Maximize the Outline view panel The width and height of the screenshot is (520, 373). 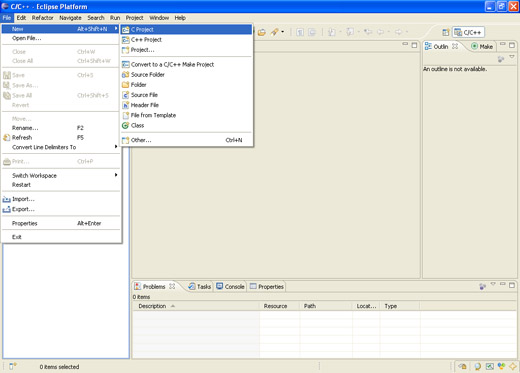click(512, 45)
